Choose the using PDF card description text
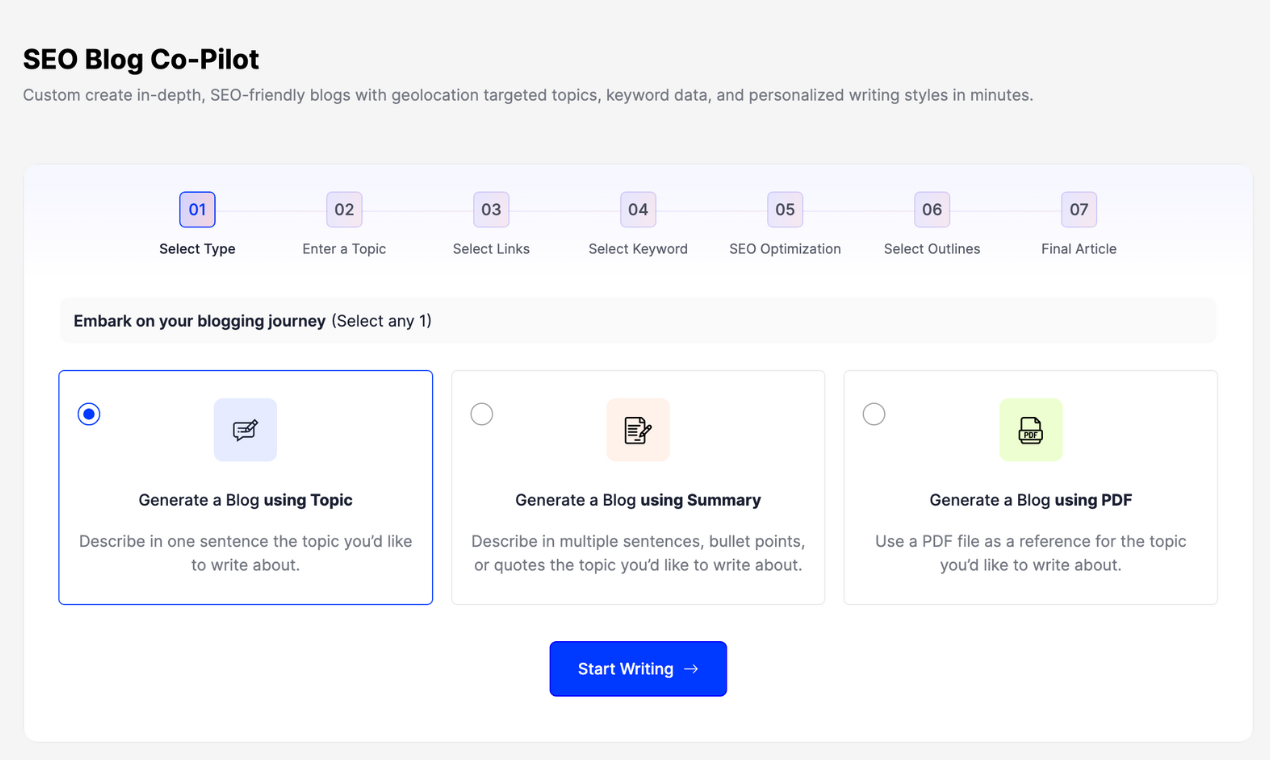Viewport: 1270px width, 760px height. coord(1031,553)
